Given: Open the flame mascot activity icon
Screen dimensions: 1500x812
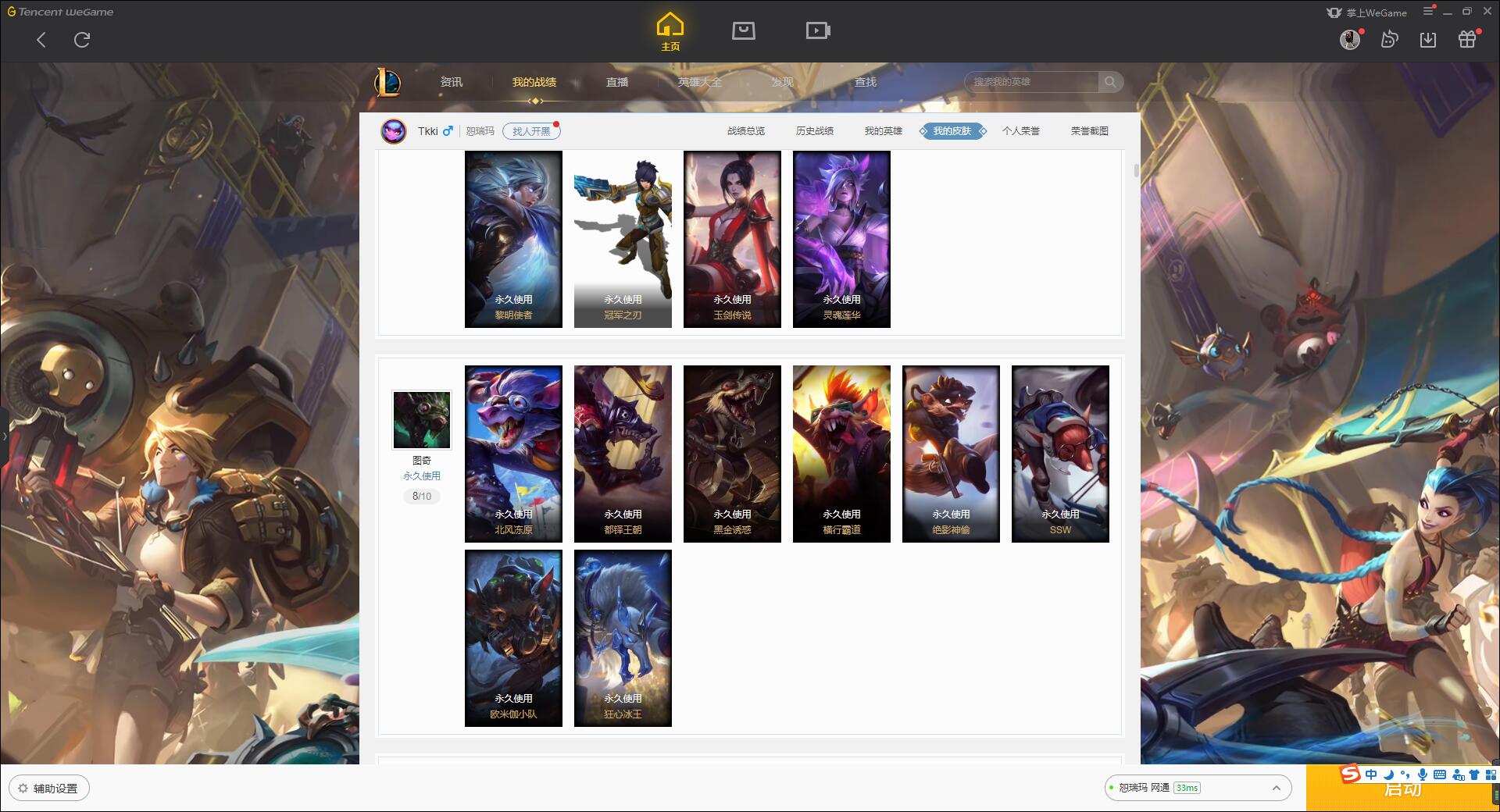Looking at the screenshot, I should [1389, 39].
